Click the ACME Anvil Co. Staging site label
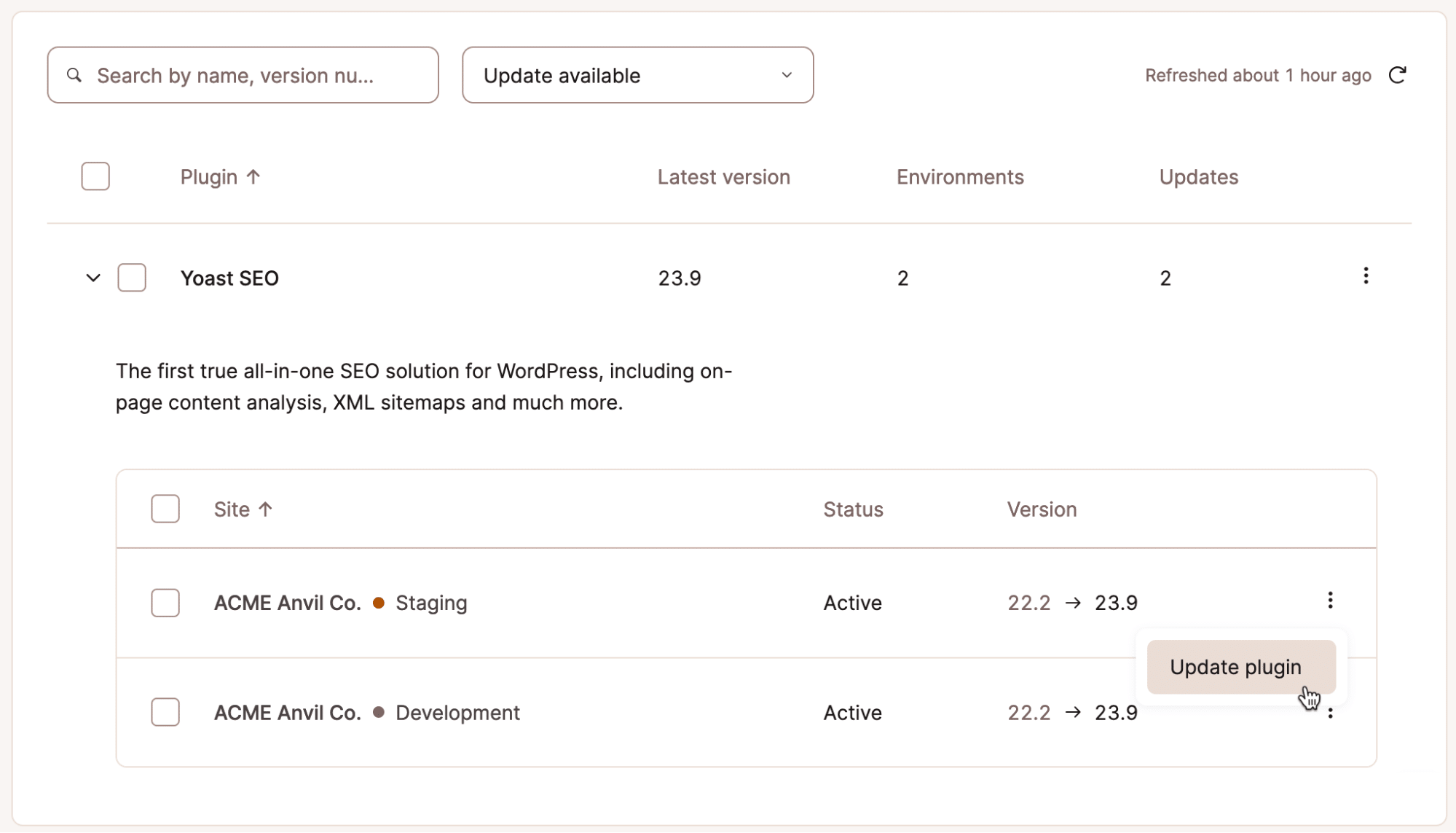1456x833 pixels. point(340,602)
